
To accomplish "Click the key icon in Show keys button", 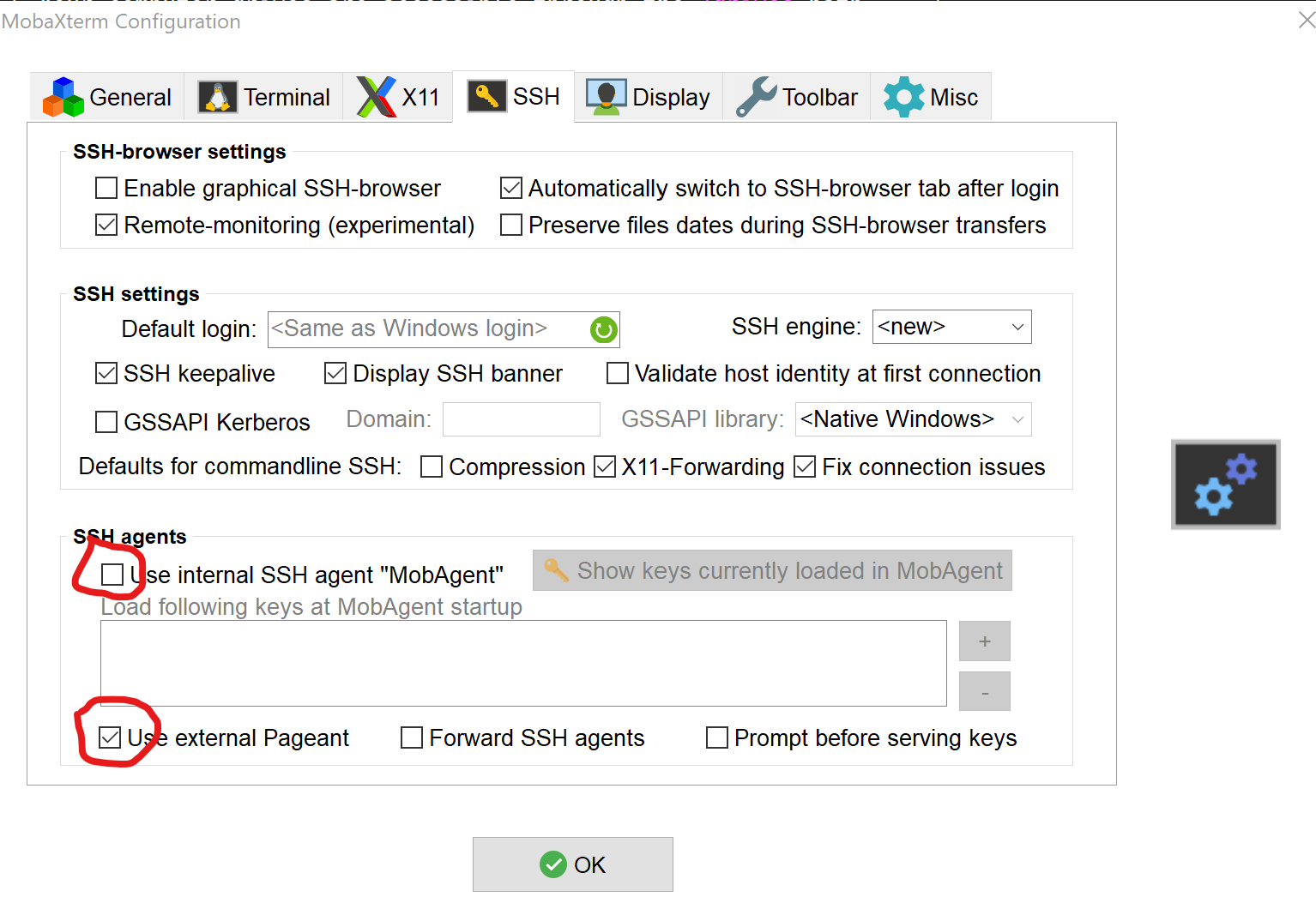I will pyautogui.click(x=557, y=570).
